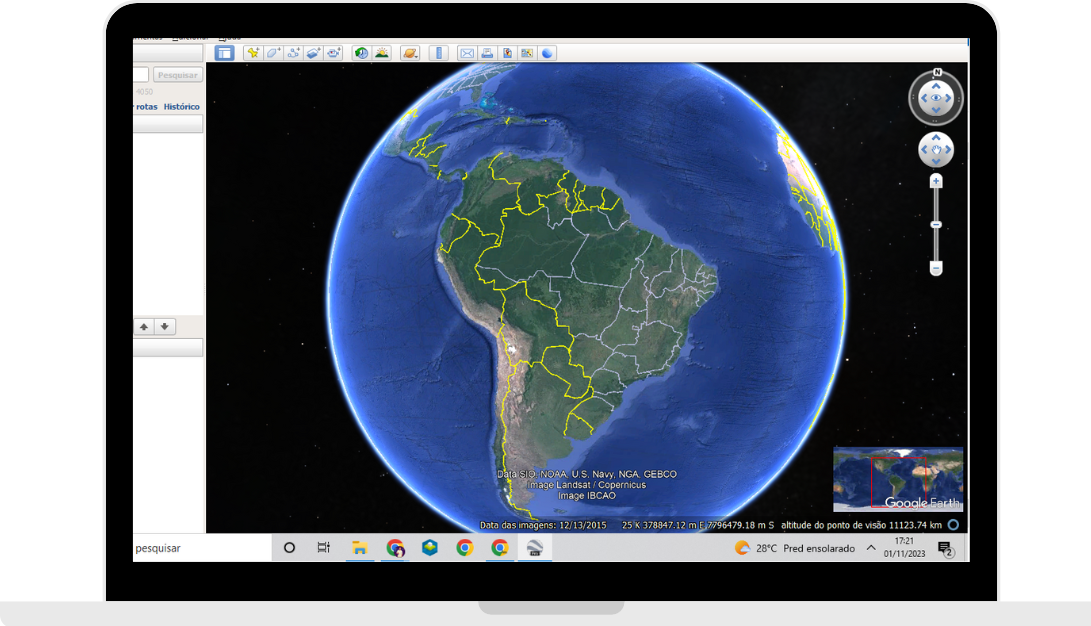This screenshot has height=626, width=1091.
Task: Select the add path tool
Action: [294, 53]
